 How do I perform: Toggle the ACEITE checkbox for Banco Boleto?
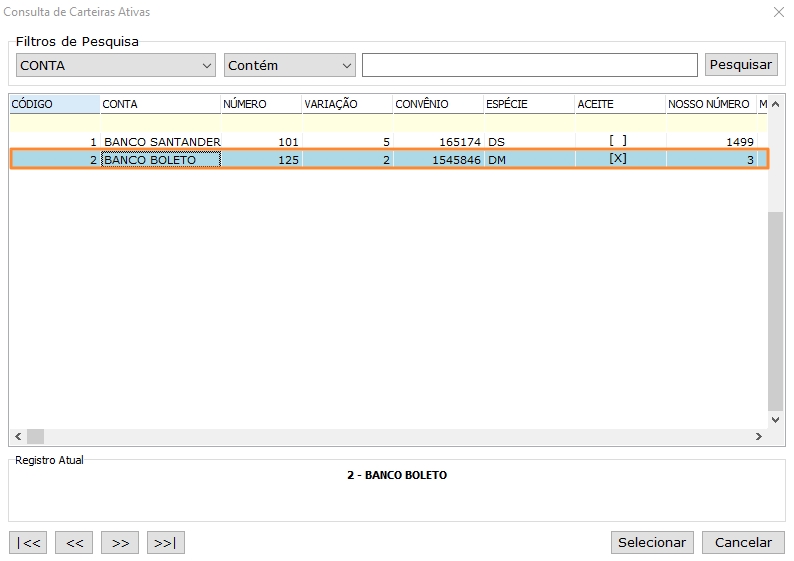click(618, 159)
